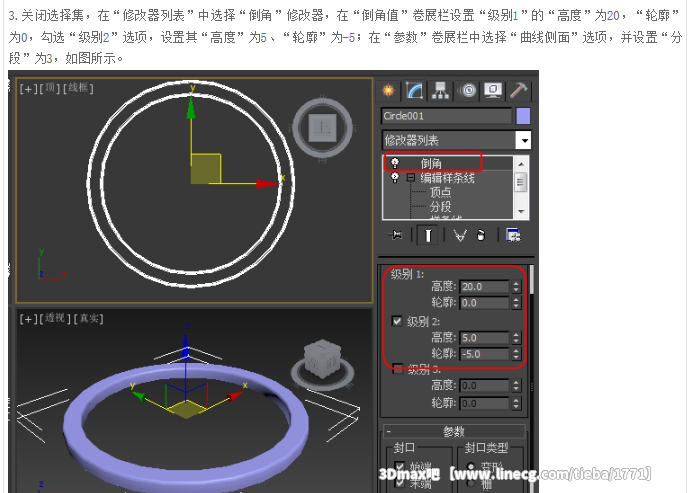Click the 级别 2 高度 spinner arrows

point(516,338)
